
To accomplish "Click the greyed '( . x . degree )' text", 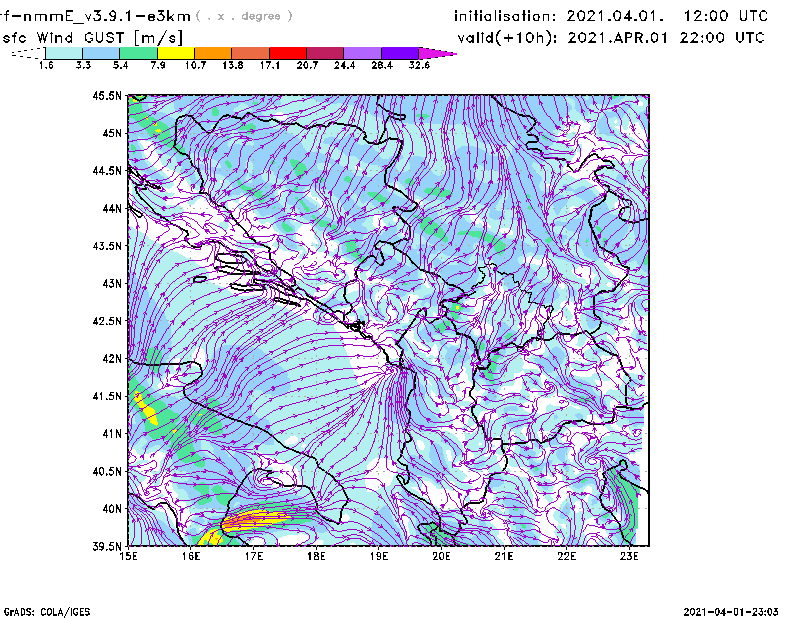I will pyautogui.click(x=244, y=16).
